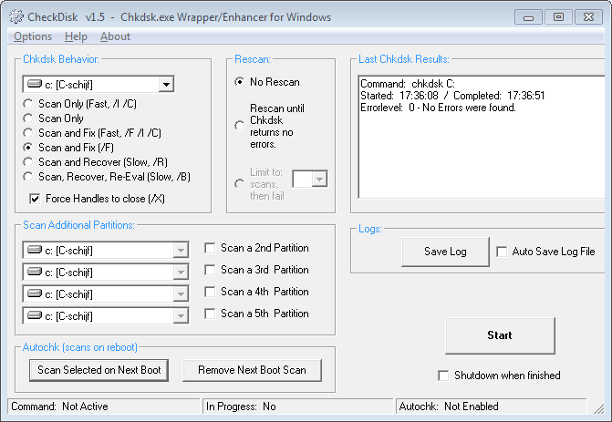Viewport: 612px width, 422px height.
Task: Open the 2nd partition drive dropdown
Action: tap(181, 250)
